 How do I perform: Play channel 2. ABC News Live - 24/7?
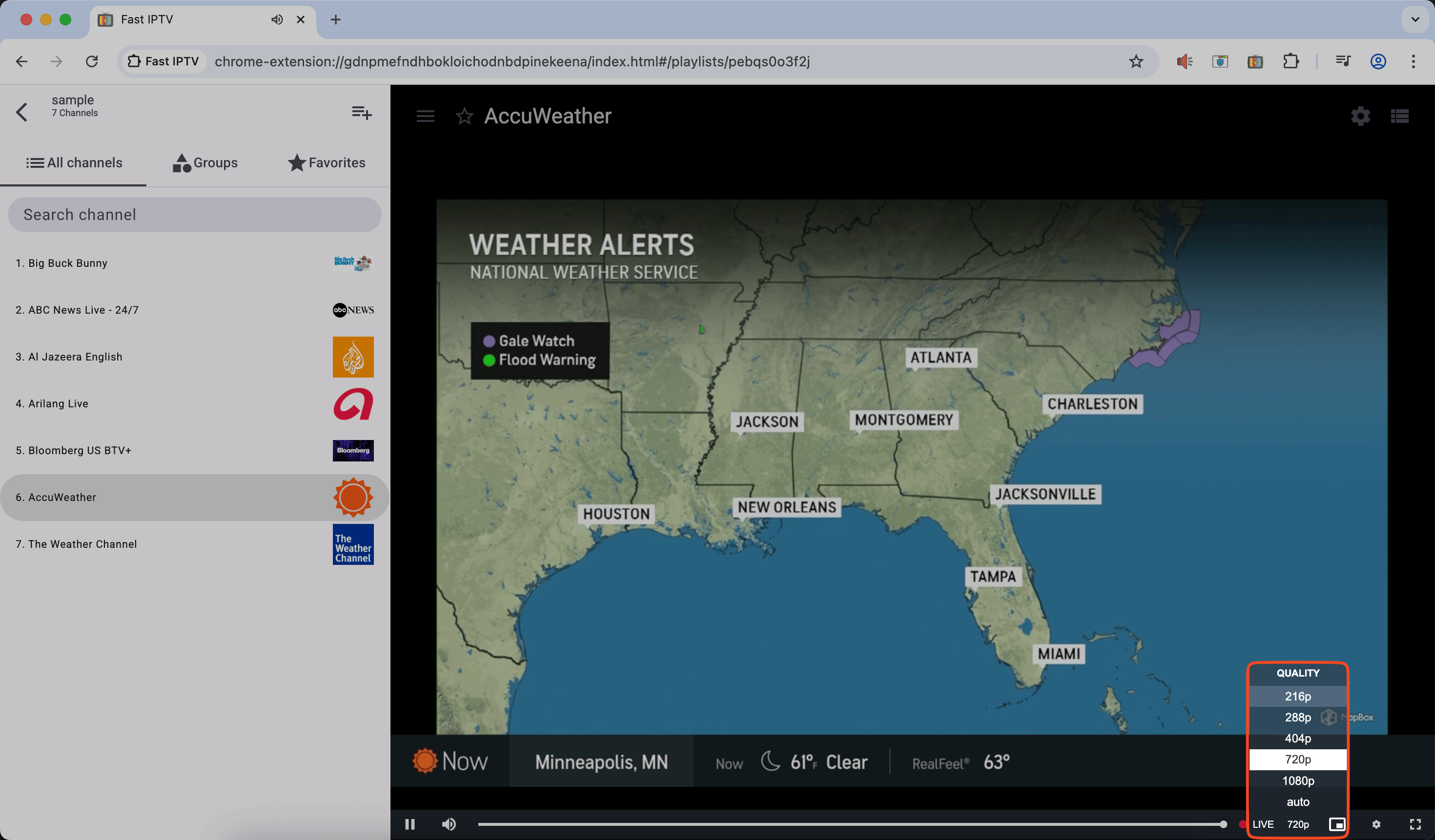click(194, 310)
